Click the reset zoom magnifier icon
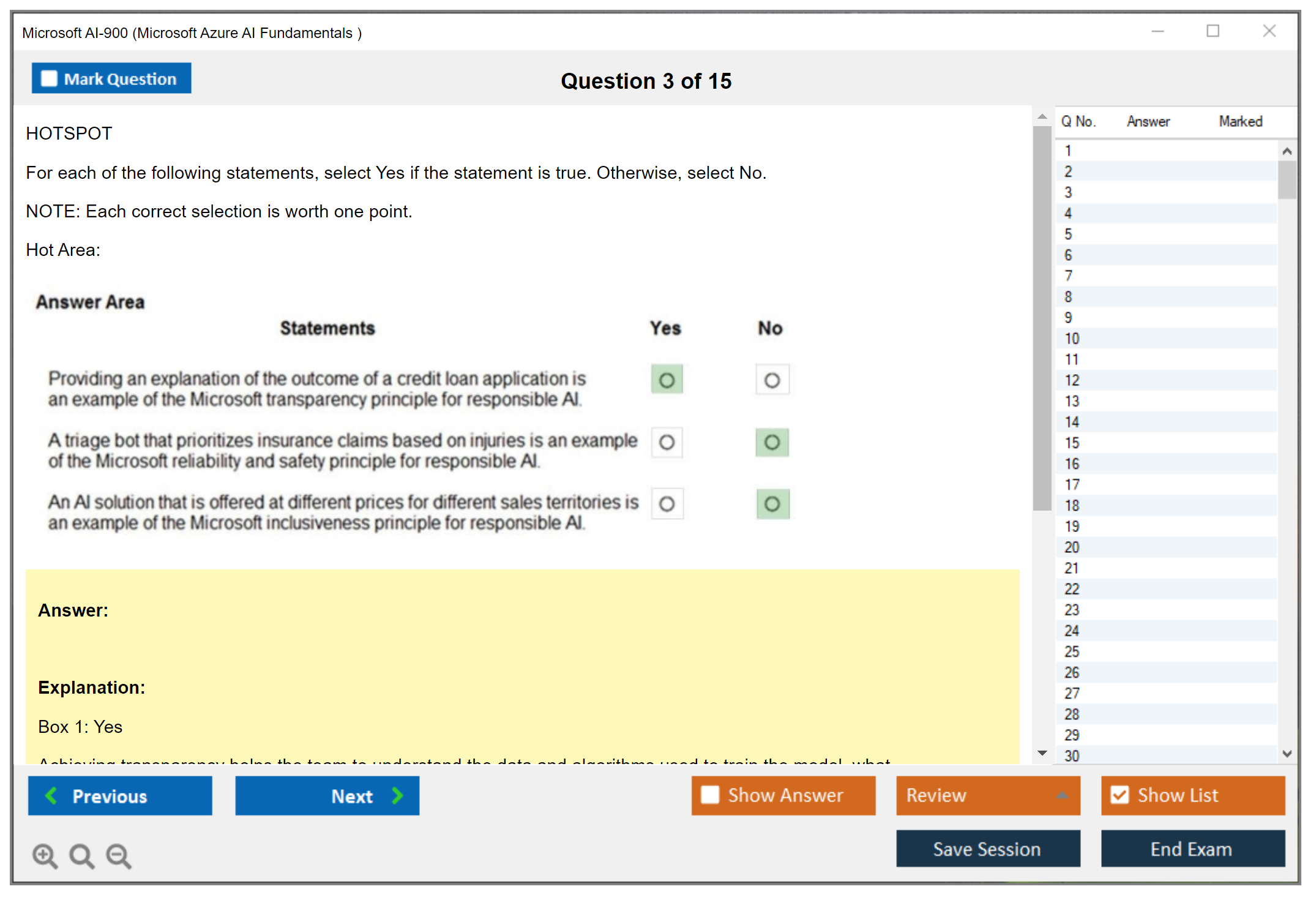The width and height of the screenshot is (1316, 900). pos(81,855)
